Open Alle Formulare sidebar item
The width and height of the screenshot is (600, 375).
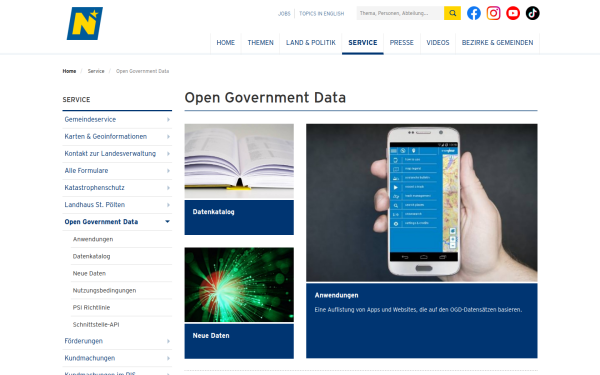click(86, 171)
